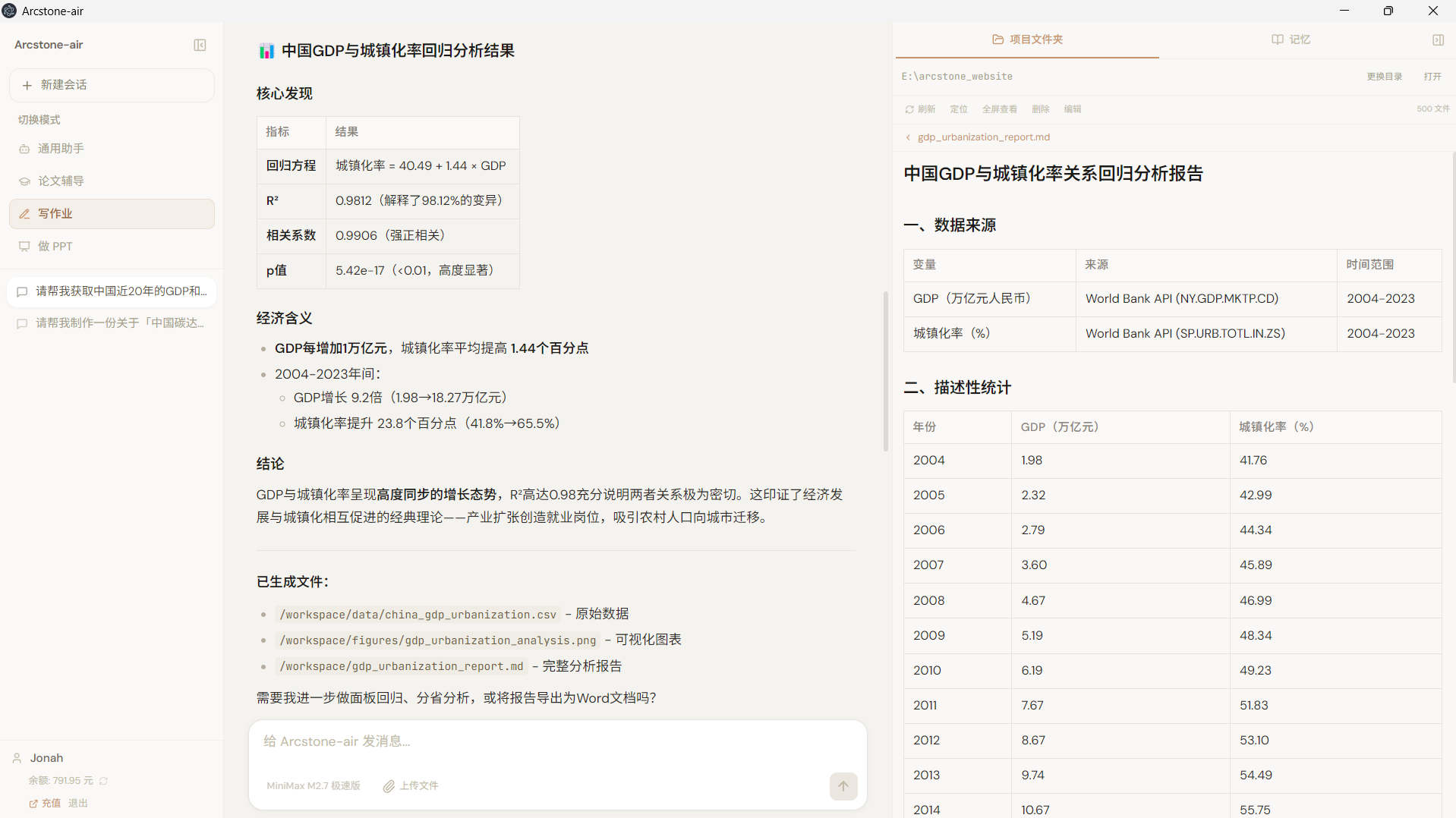Screen dimensions: 1456x818
Task: Switch to 论文辅导 mode
Action: point(61,181)
